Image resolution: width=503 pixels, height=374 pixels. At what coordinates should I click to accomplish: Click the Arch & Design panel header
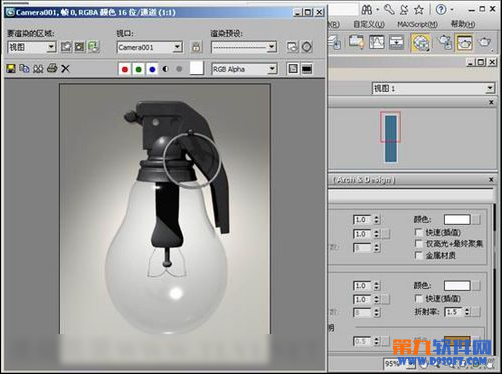pyautogui.click(x=411, y=180)
